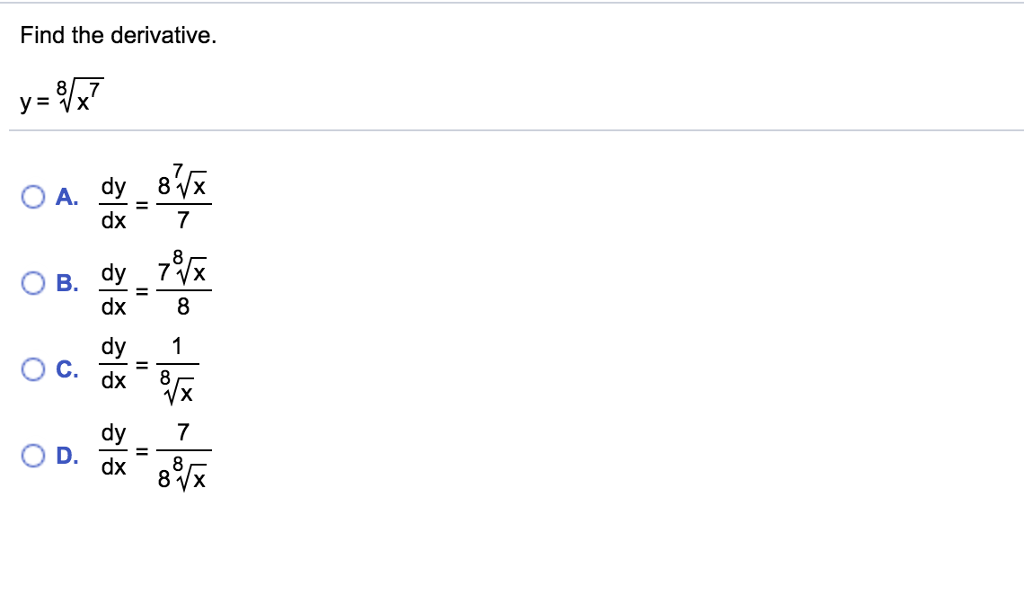
Task: Select radio button for answer A
Action: tap(33, 197)
